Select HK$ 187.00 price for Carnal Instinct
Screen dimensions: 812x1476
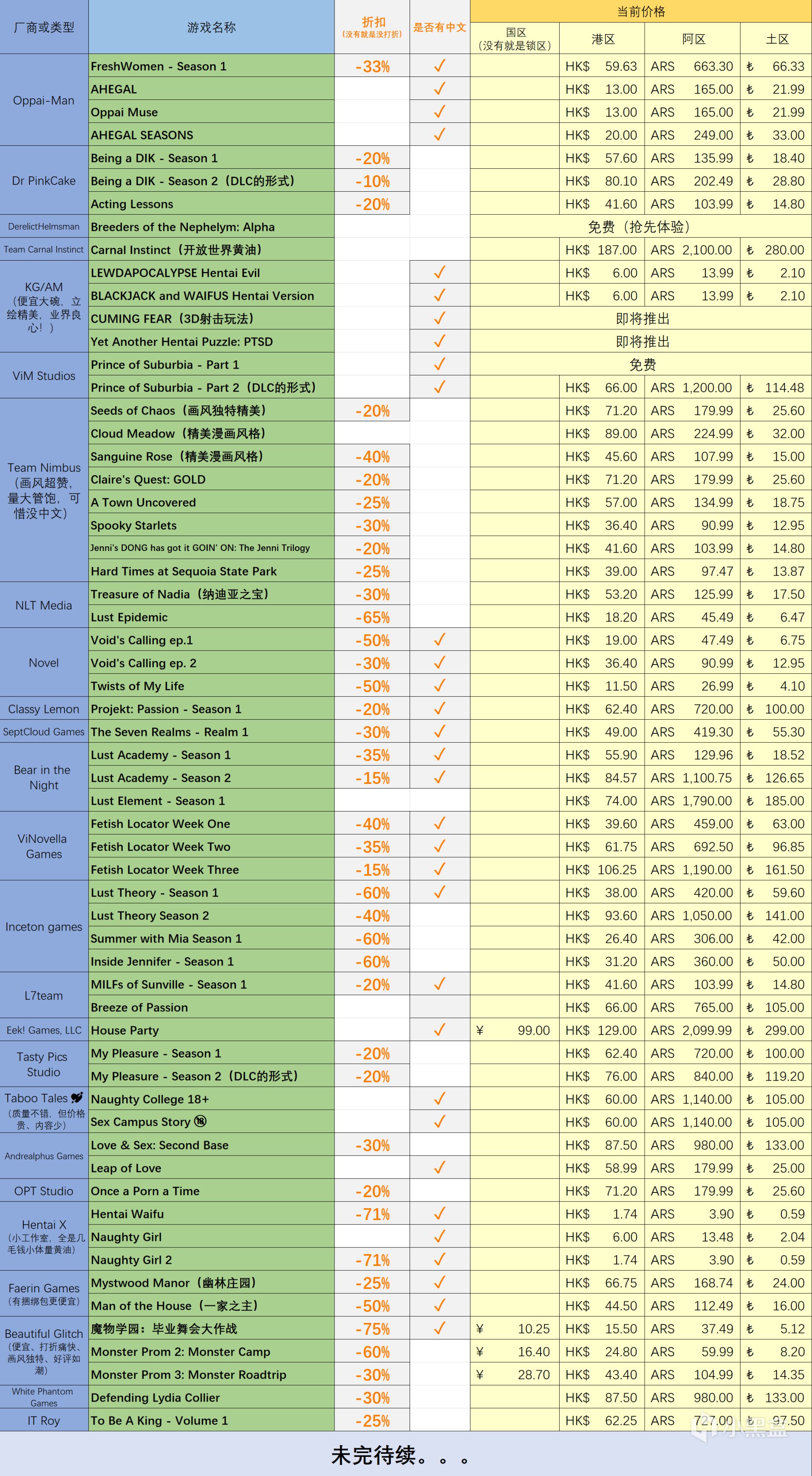(x=602, y=249)
